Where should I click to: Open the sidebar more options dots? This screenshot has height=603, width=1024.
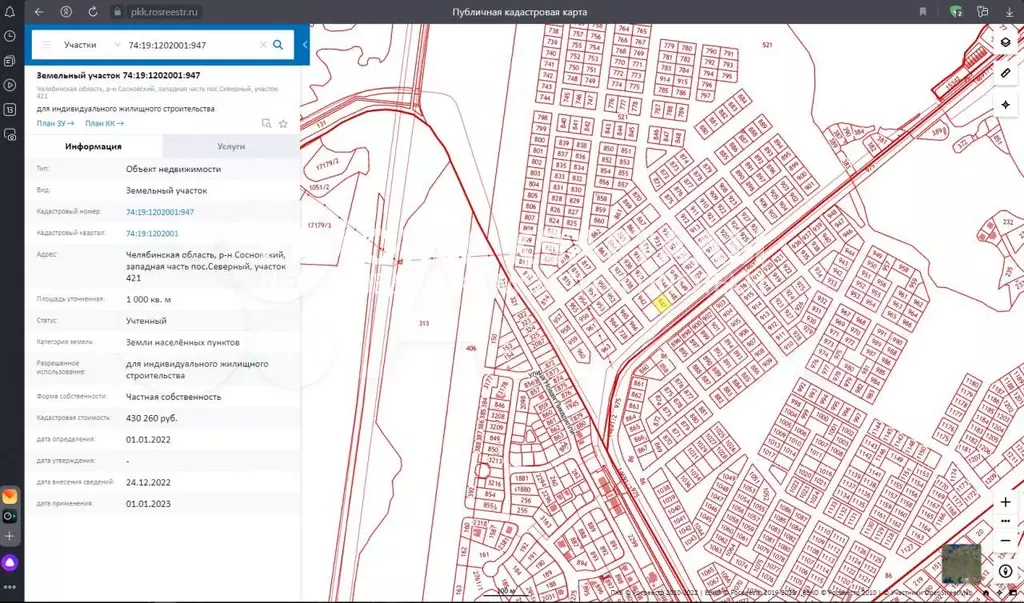[10, 587]
